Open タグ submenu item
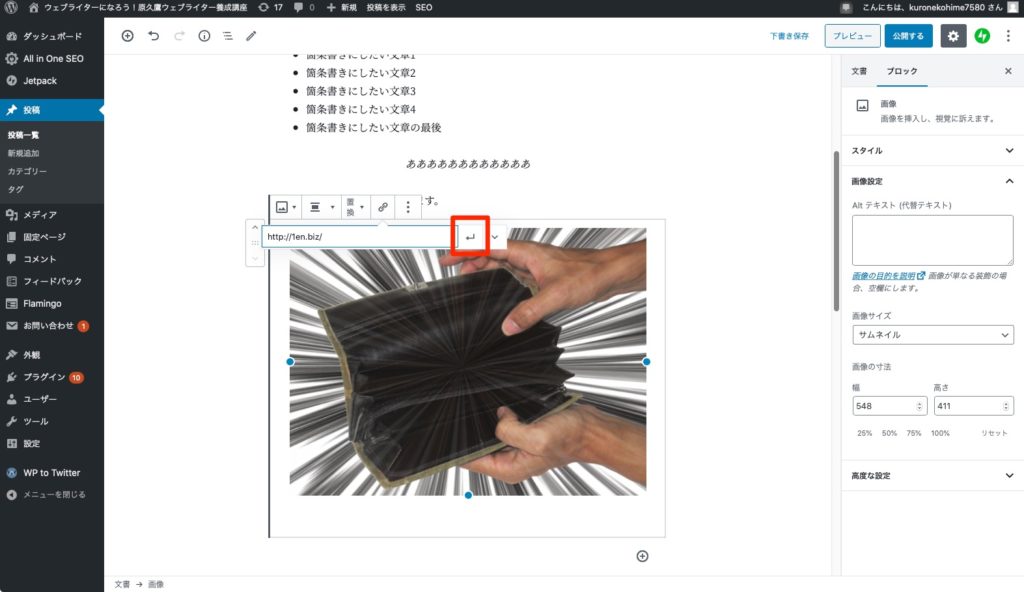This screenshot has width=1024, height=592. tap(15, 189)
